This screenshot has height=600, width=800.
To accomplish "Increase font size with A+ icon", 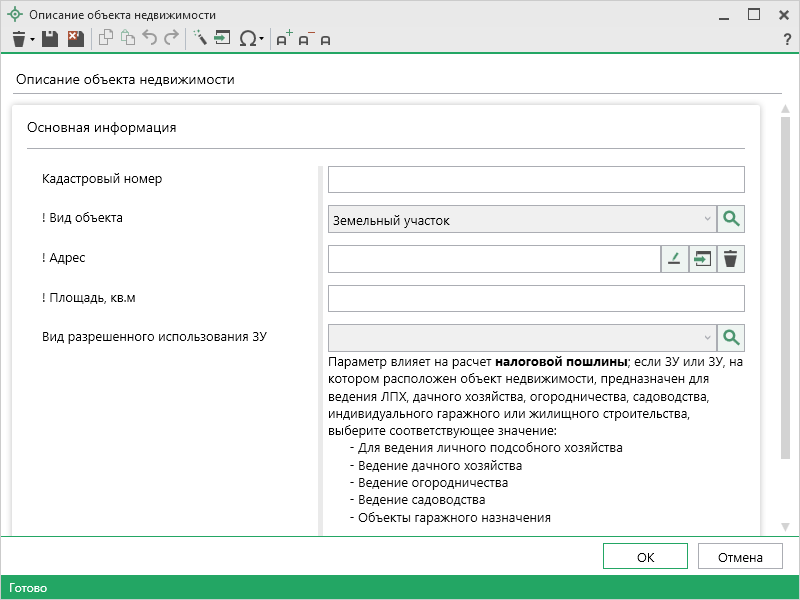I will (x=283, y=39).
